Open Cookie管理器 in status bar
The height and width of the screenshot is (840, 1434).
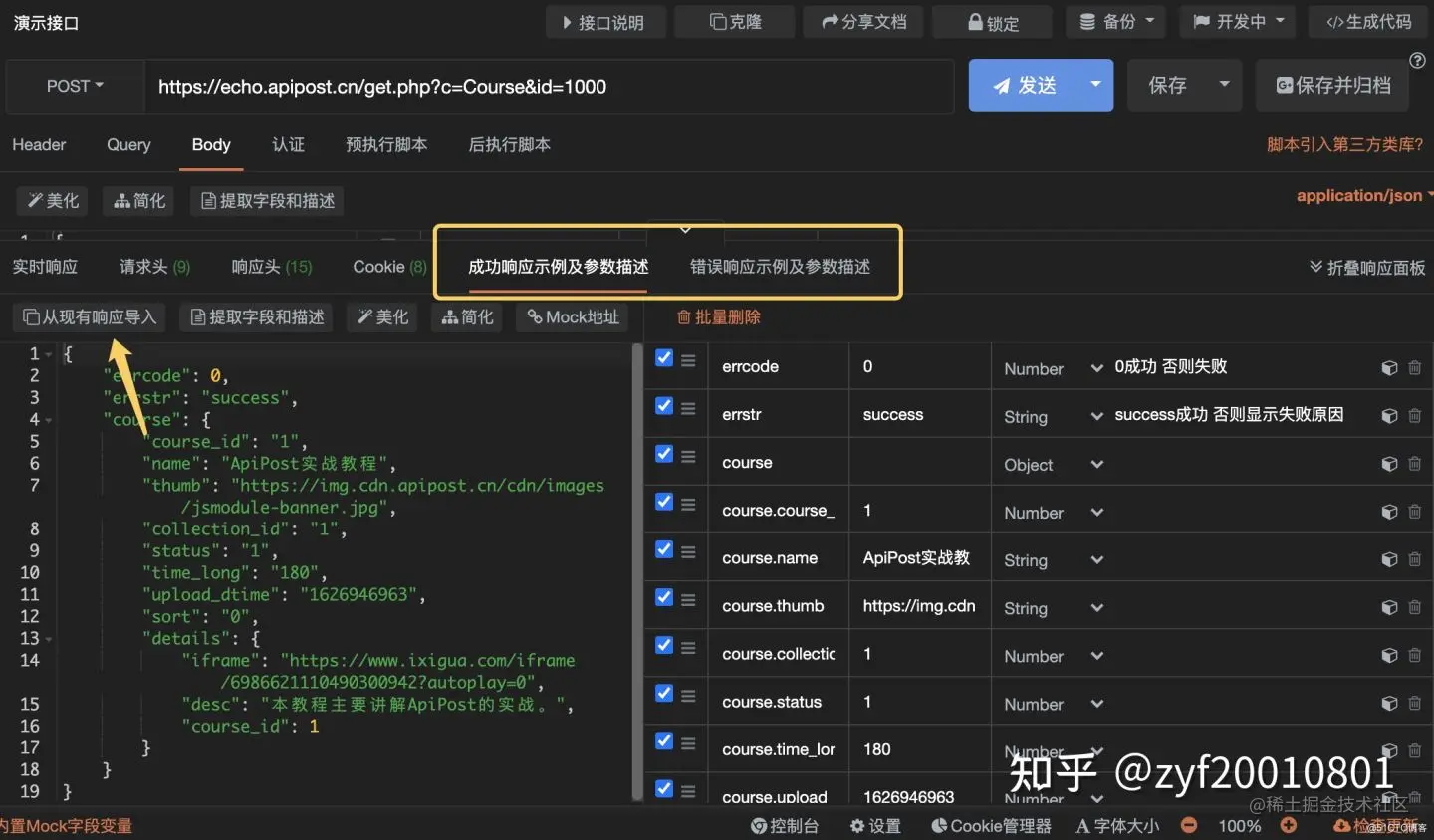click(991, 826)
